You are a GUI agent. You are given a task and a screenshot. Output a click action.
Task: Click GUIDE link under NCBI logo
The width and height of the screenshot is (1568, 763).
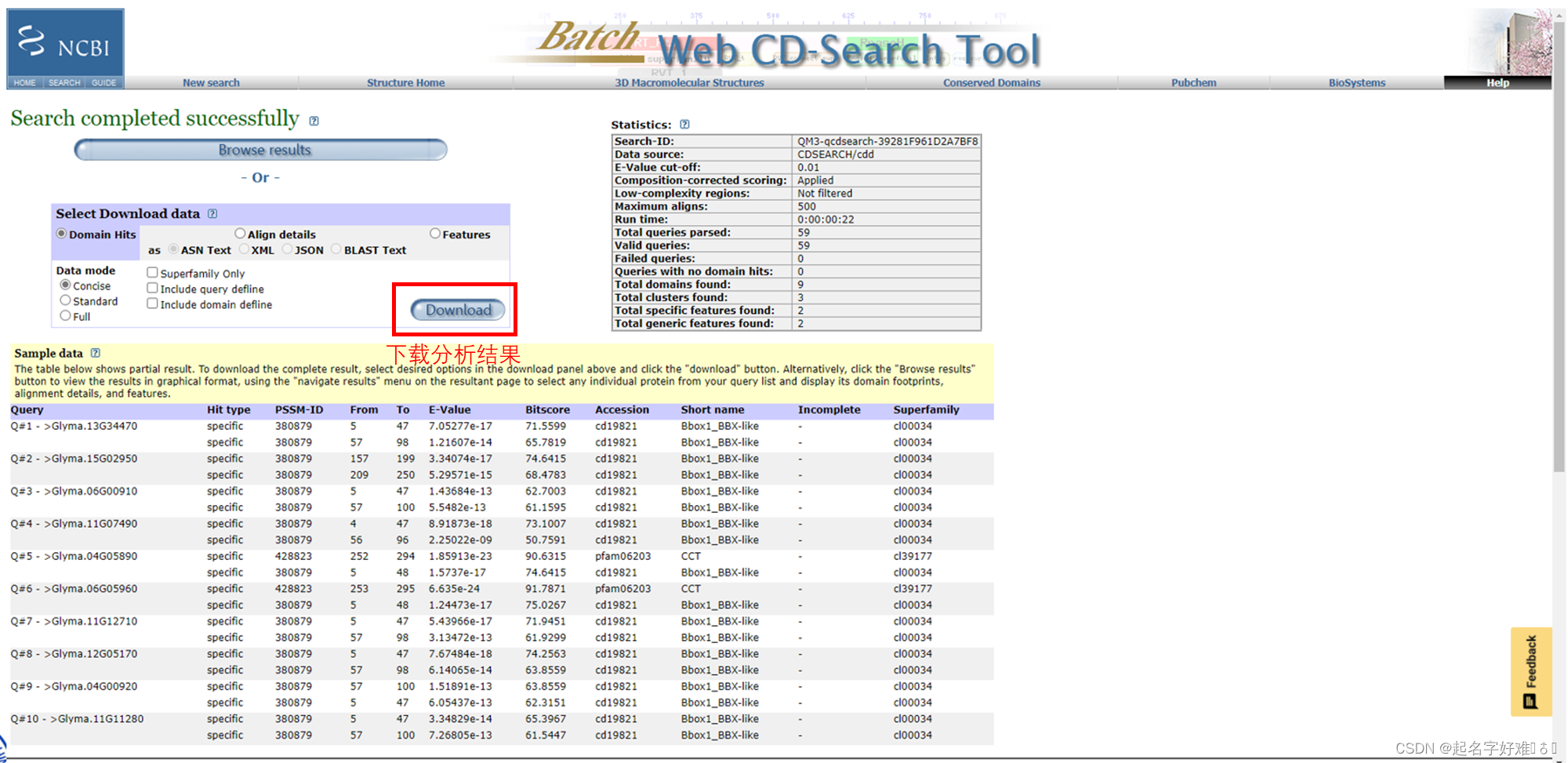coord(103,82)
